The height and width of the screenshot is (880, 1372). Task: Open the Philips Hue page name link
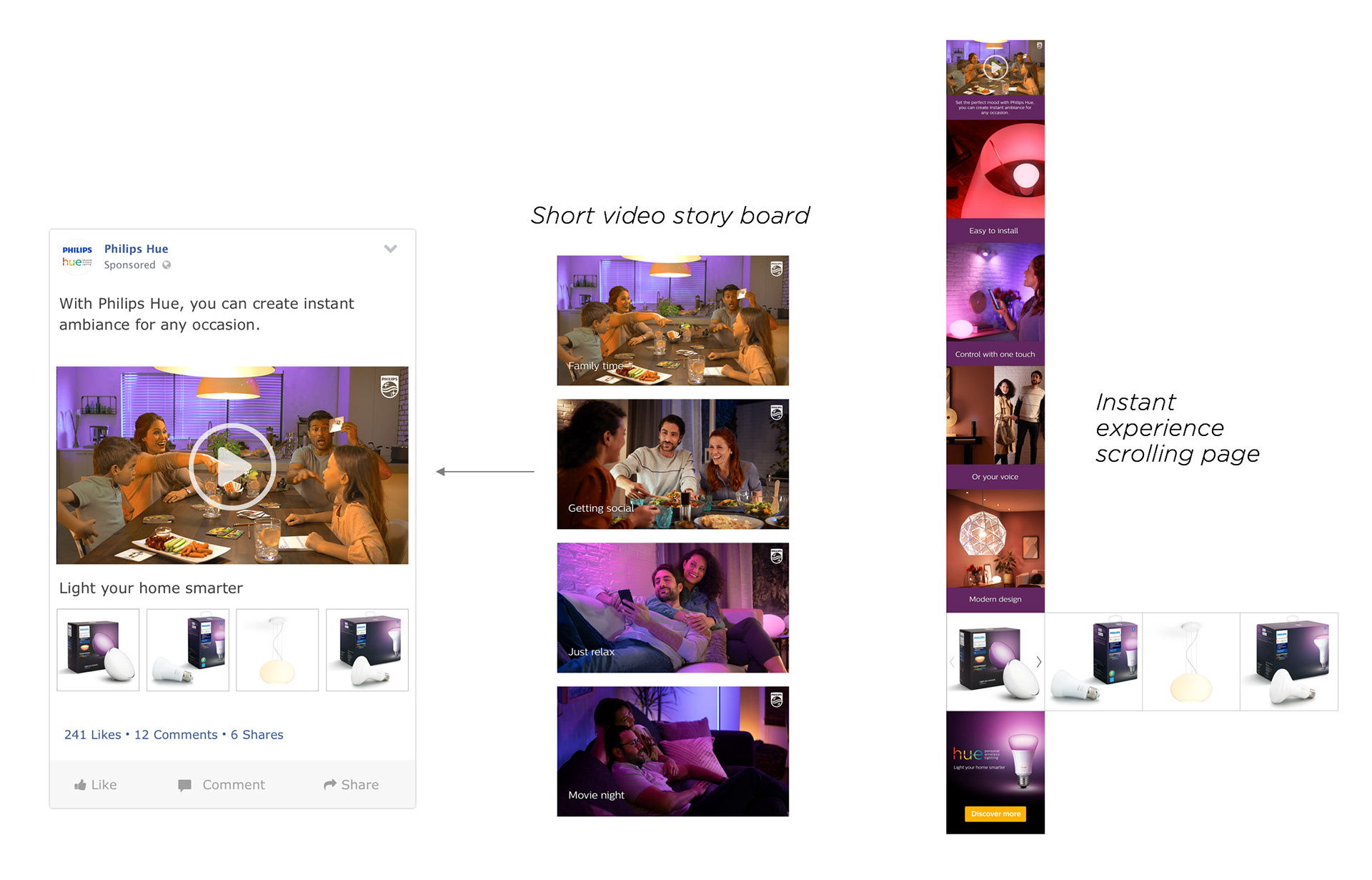click(x=136, y=249)
